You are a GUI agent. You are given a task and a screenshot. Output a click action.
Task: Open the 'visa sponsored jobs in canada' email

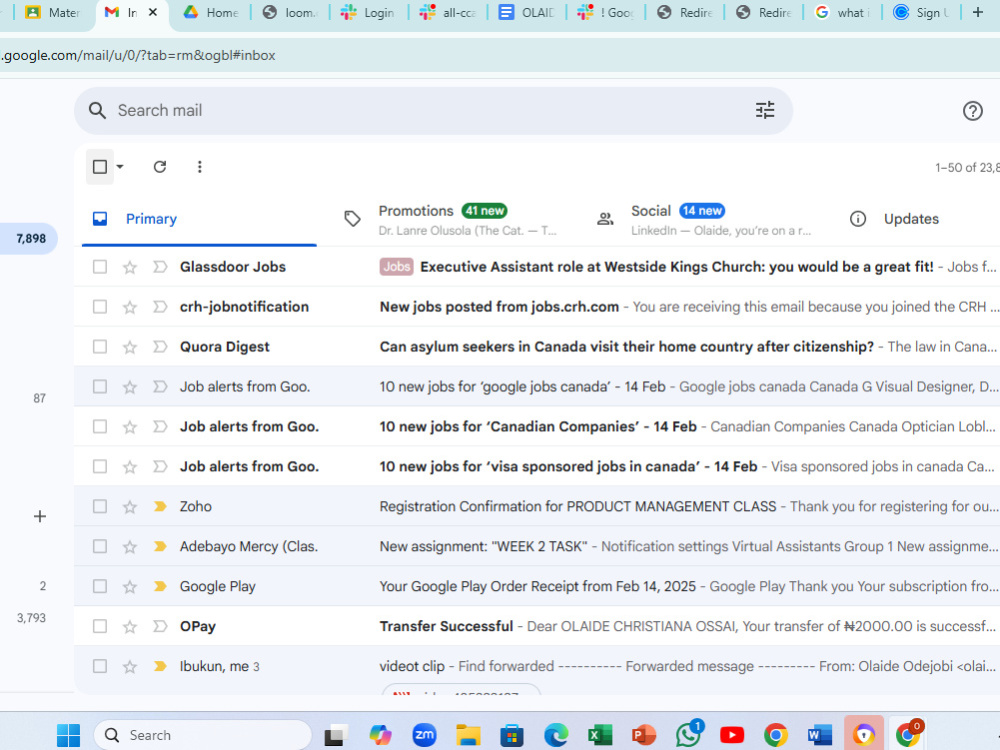568,467
